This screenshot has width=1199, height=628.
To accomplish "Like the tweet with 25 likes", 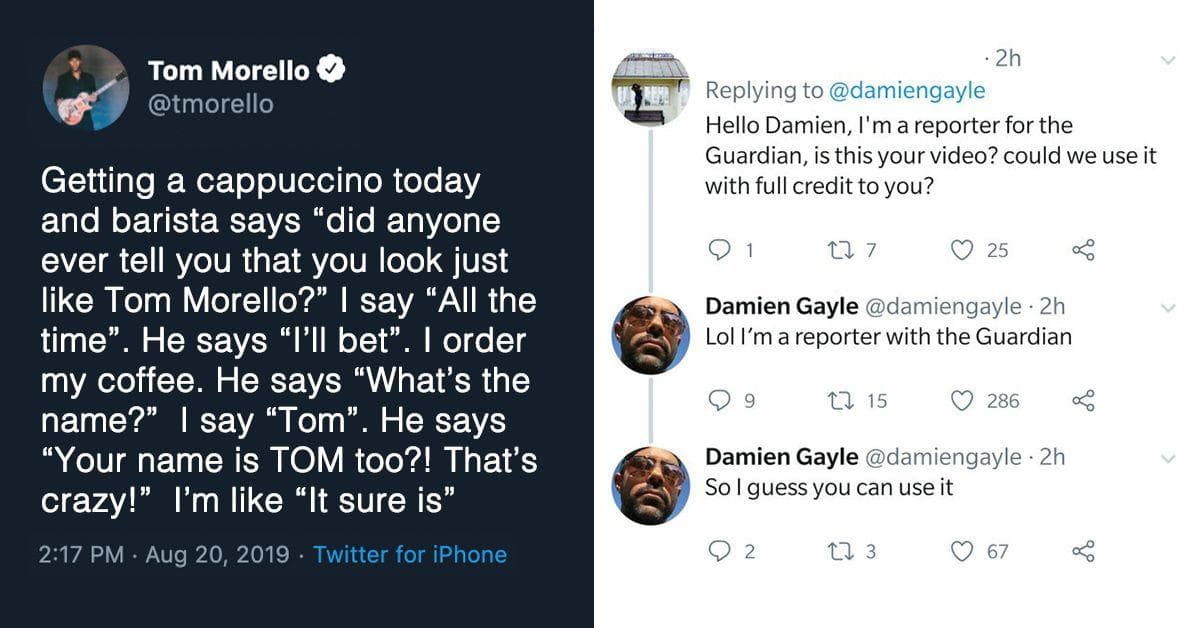I will (x=962, y=251).
